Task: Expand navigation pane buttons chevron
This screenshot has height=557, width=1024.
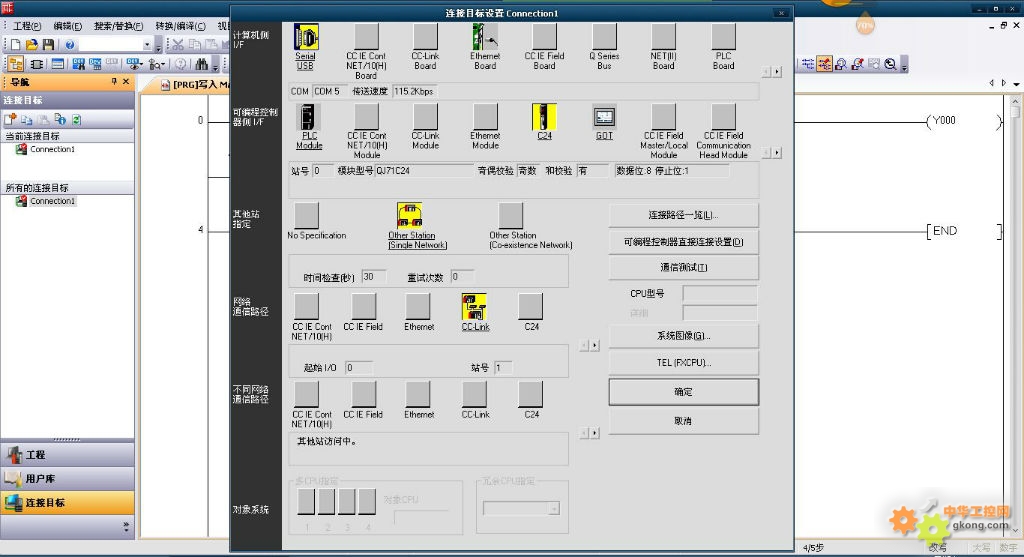Action: [126, 526]
